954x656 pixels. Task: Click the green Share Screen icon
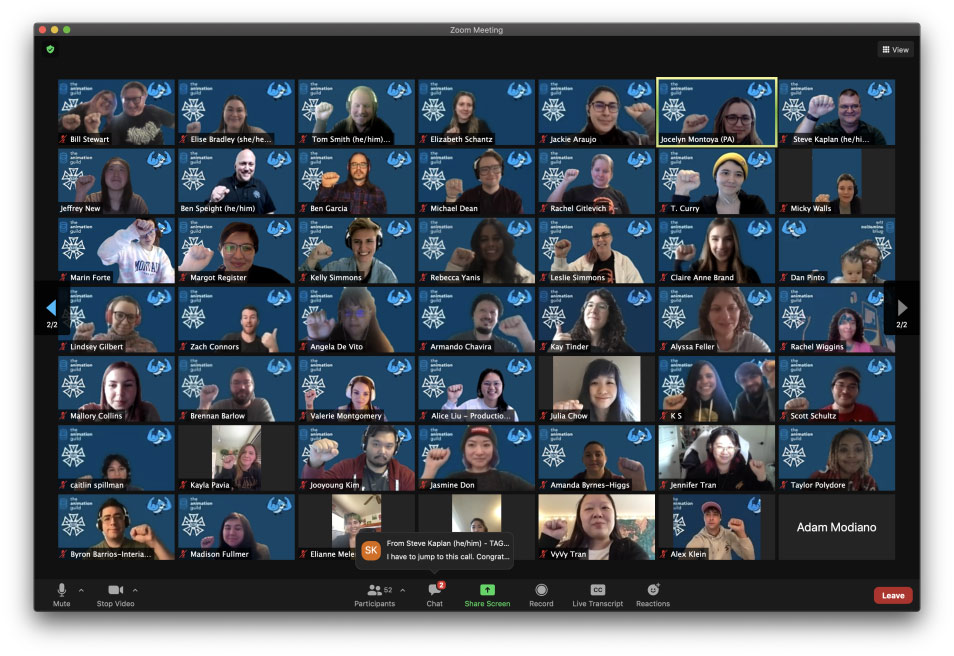(487, 590)
